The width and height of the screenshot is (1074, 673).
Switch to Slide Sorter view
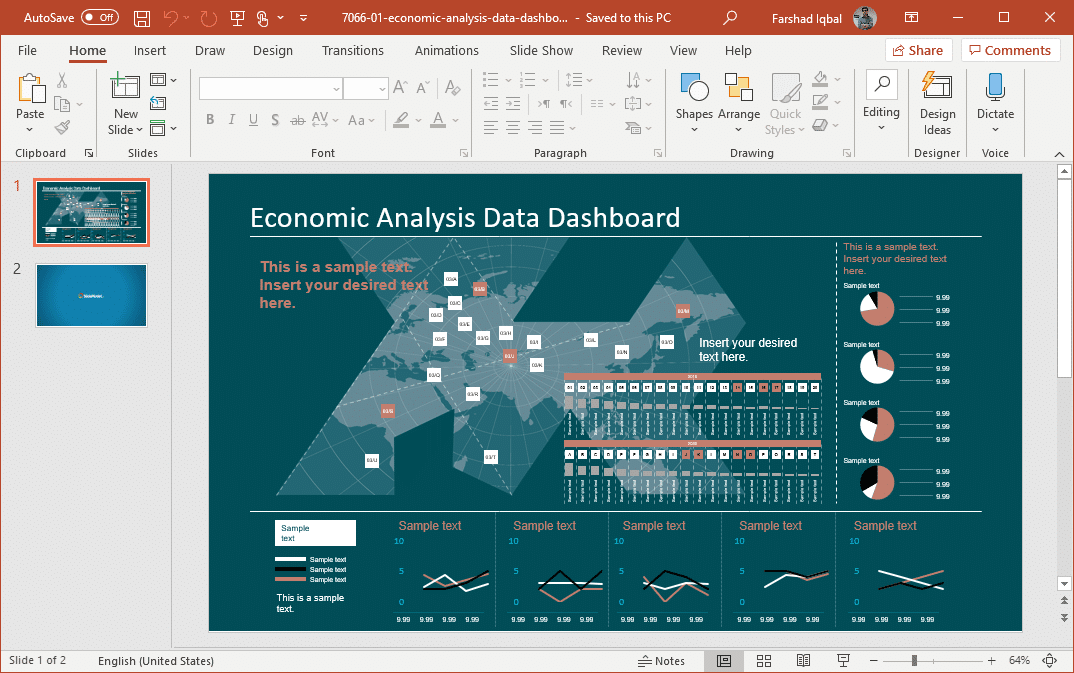(x=763, y=661)
